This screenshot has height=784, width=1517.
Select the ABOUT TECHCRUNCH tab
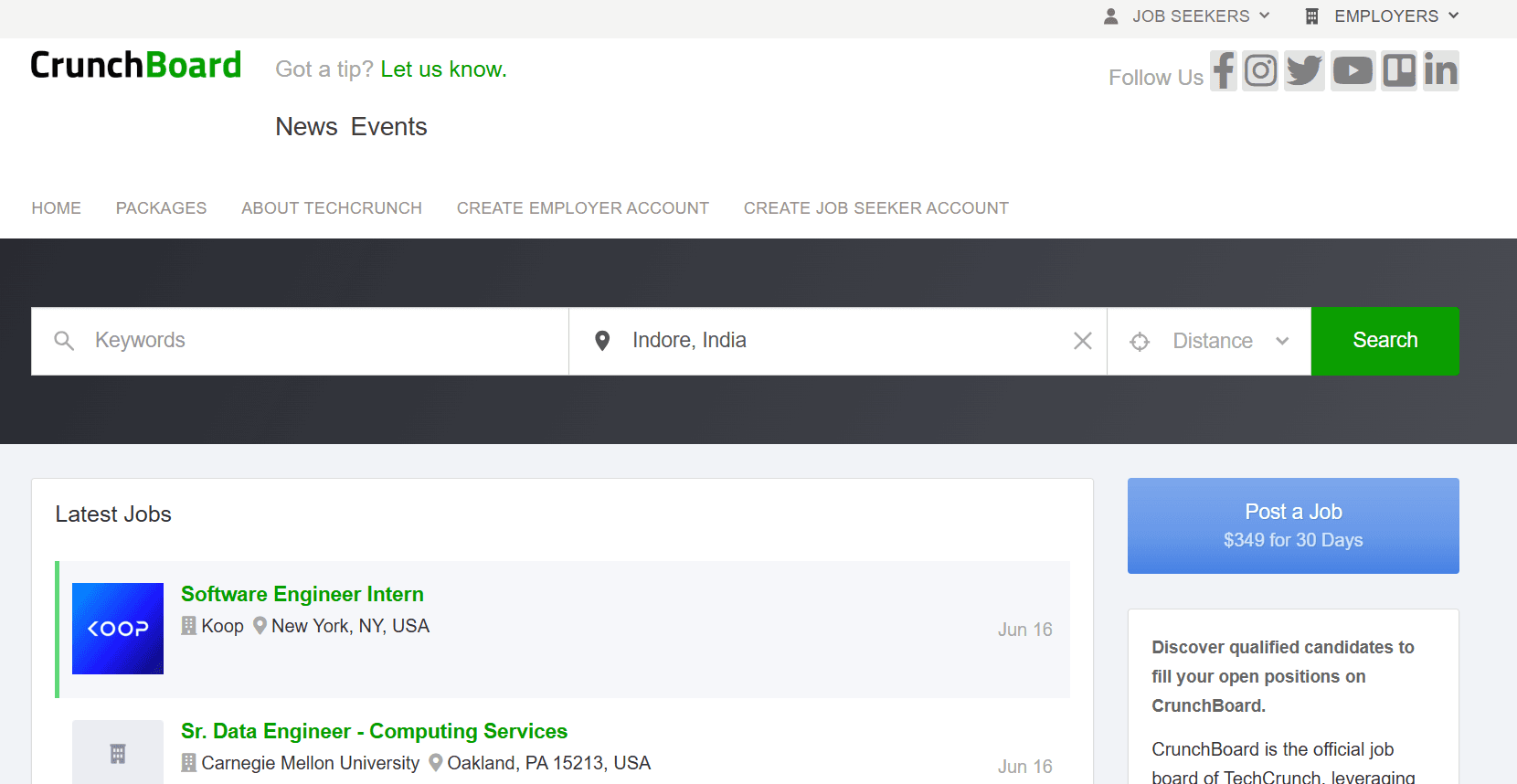(x=331, y=207)
